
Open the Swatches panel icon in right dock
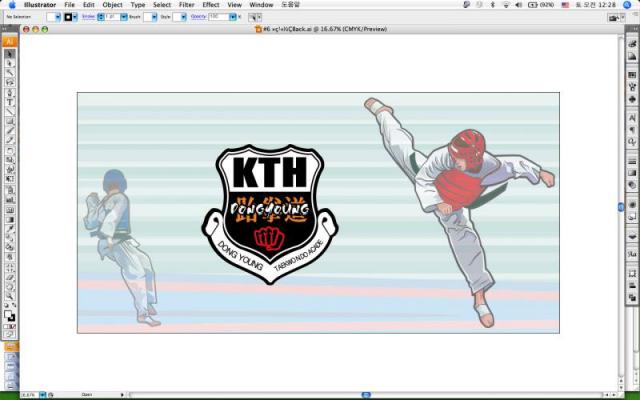[x=632, y=75]
